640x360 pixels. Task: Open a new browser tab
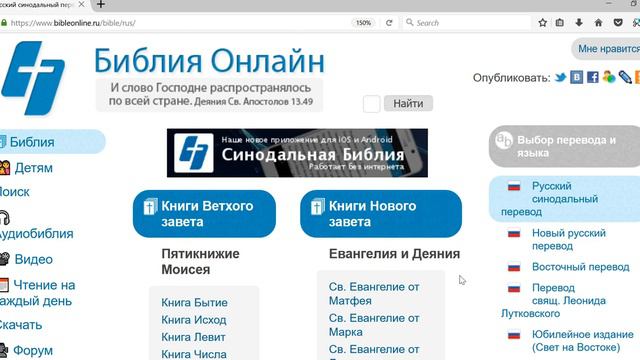101,4
